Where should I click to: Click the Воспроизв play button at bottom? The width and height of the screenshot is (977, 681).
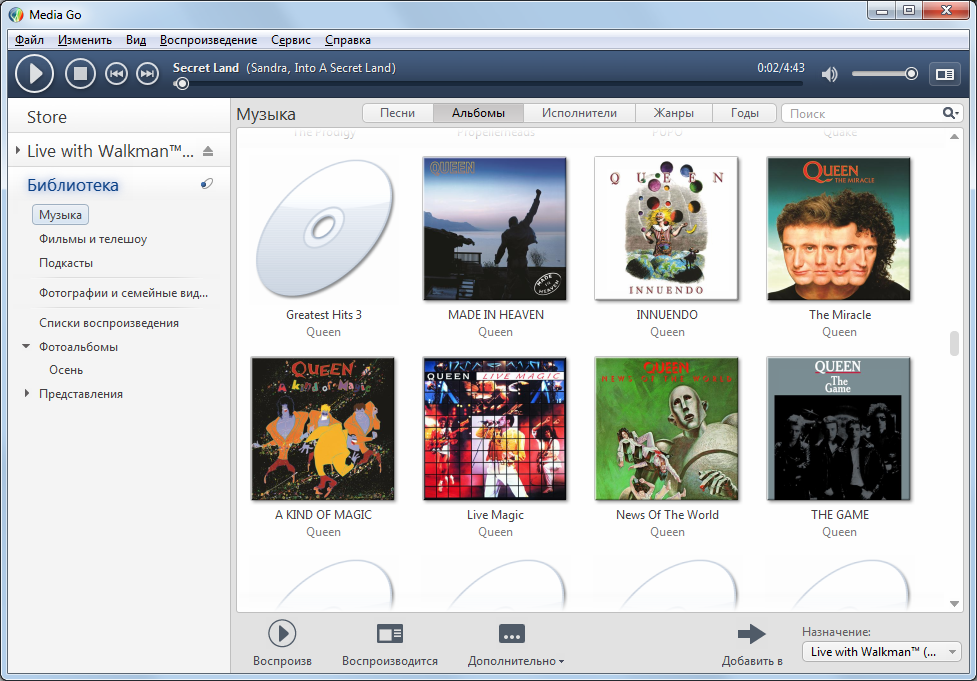[282, 643]
